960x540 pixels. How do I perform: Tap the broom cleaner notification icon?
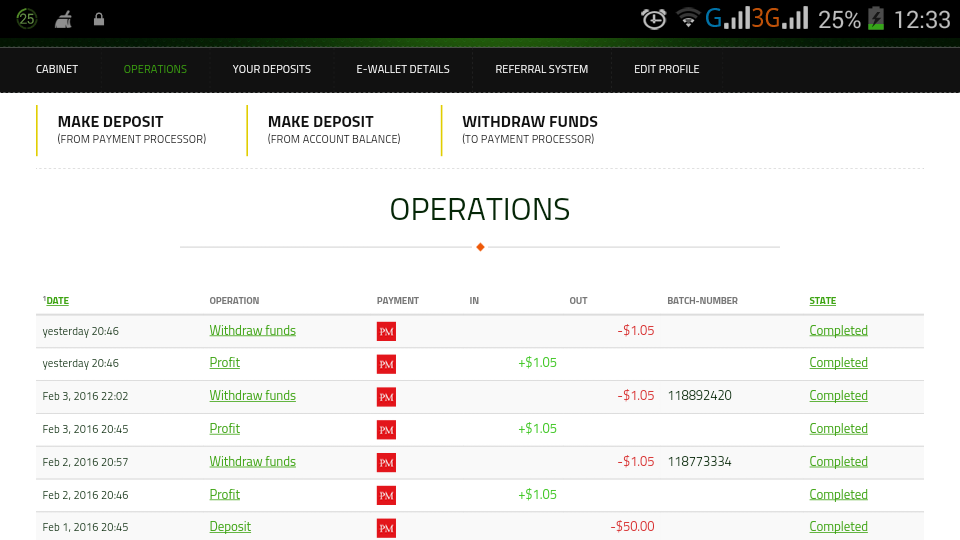pyautogui.click(x=63, y=20)
